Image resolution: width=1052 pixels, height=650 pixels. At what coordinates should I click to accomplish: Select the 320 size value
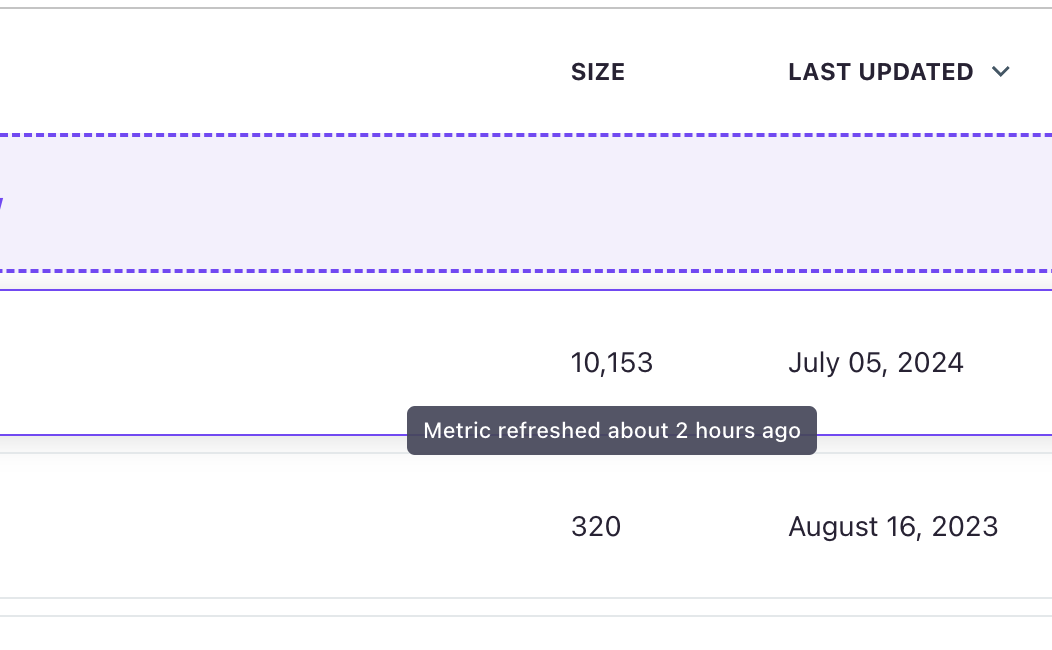pyautogui.click(x=596, y=527)
